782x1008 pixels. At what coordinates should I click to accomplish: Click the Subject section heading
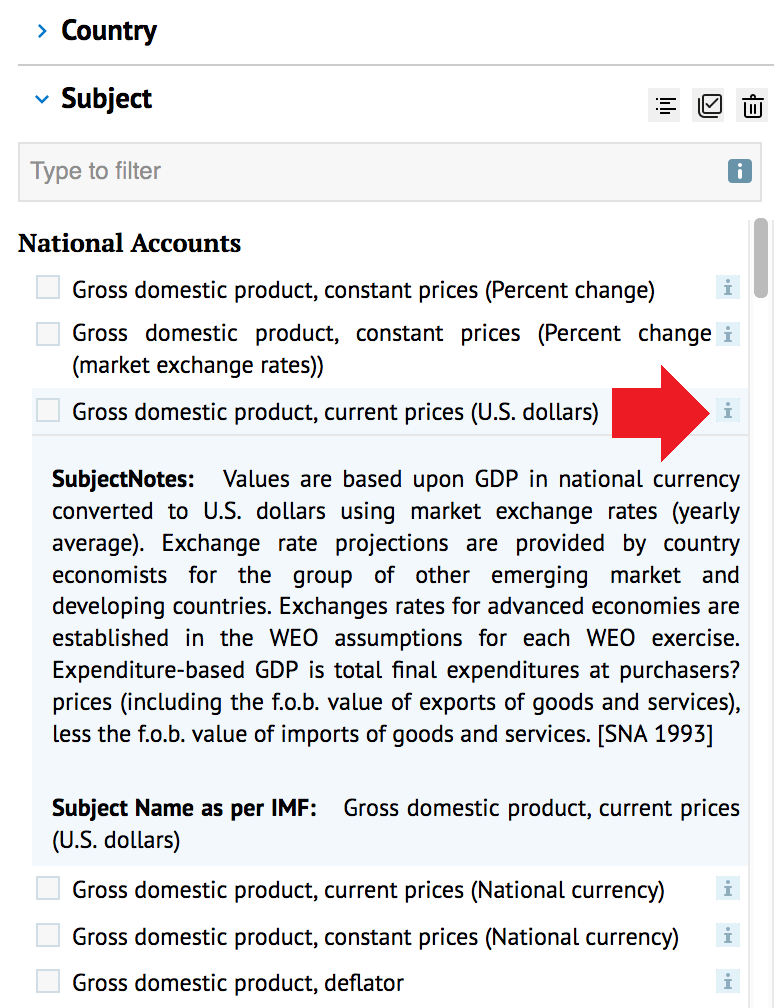pyautogui.click(x=107, y=99)
